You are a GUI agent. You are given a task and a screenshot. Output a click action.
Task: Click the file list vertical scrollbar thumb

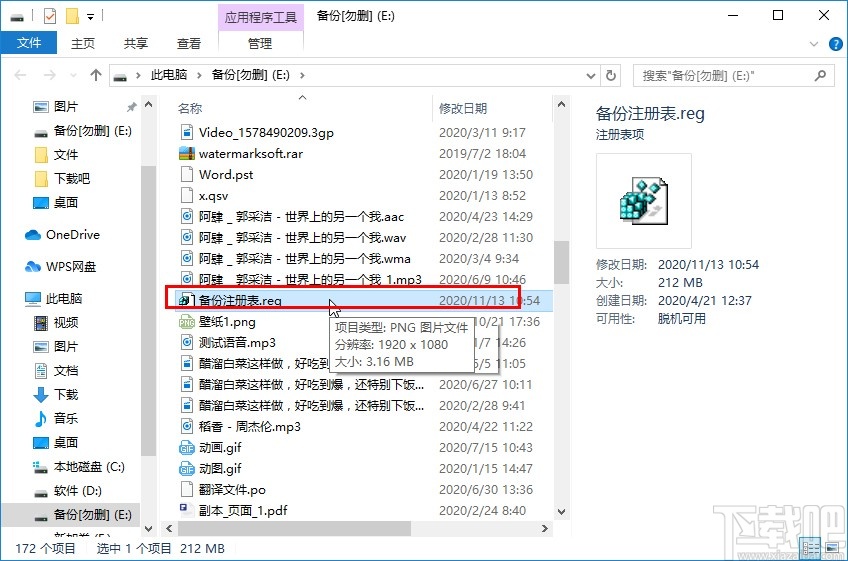click(561, 262)
